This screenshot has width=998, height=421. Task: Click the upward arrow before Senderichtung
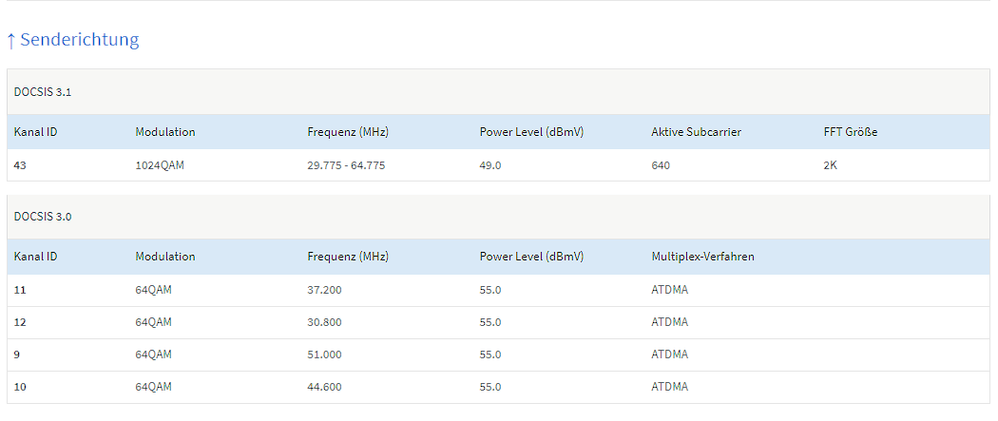(x=11, y=41)
